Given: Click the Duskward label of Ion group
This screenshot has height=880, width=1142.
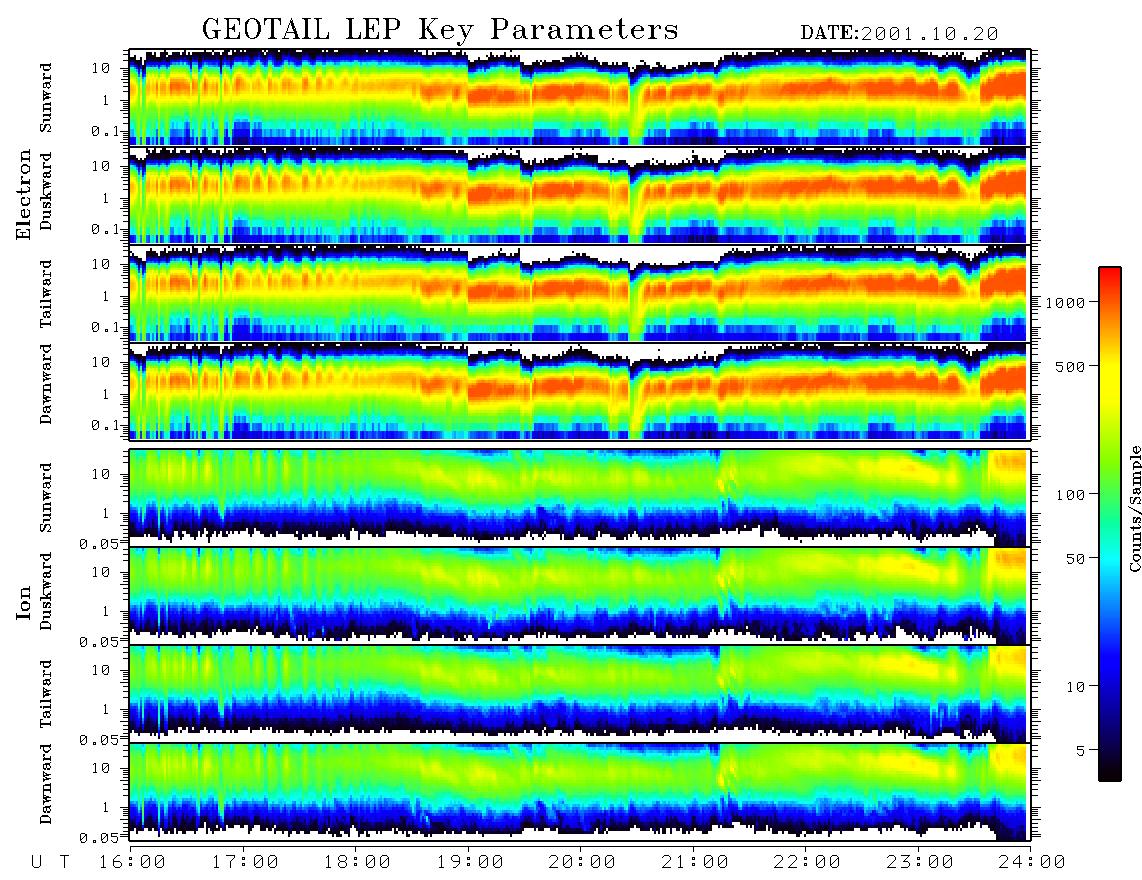Looking at the screenshot, I should pyautogui.click(x=46, y=591).
